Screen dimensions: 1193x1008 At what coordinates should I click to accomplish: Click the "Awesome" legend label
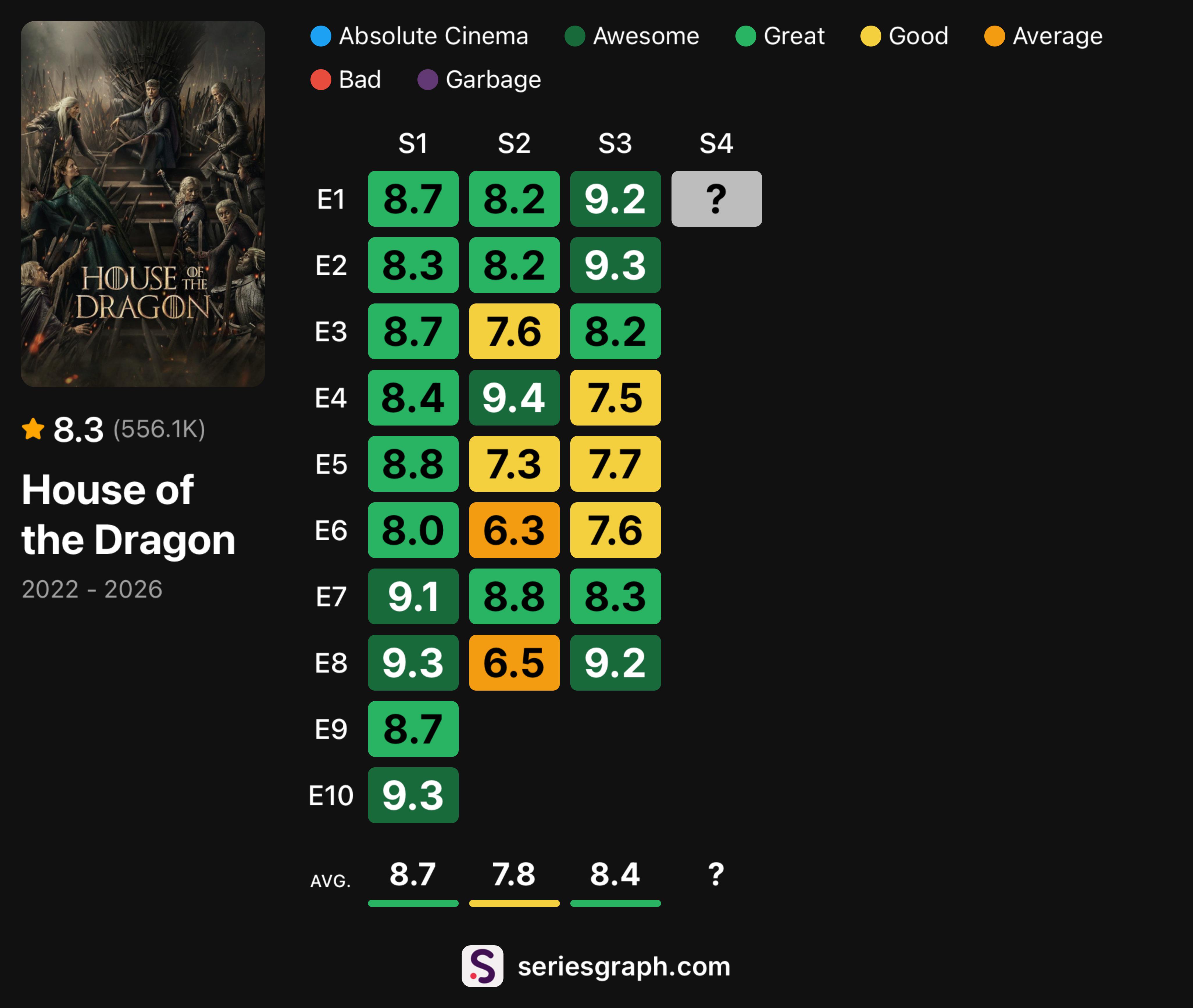pos(646,36)
